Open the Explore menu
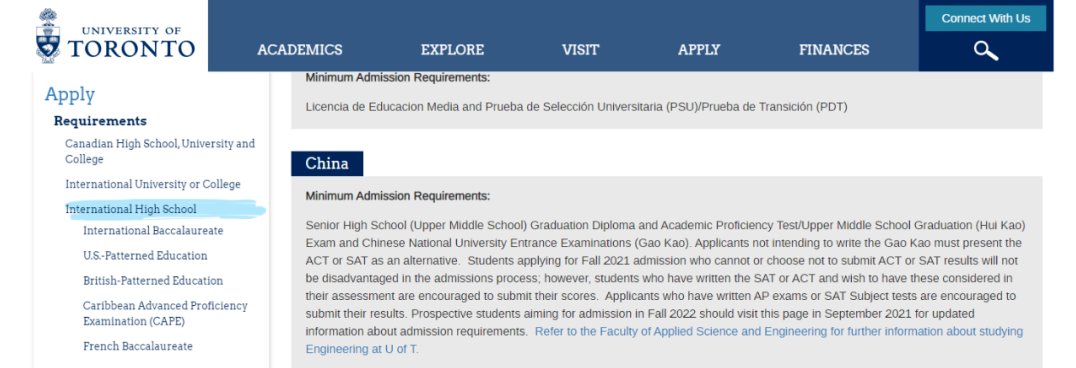Screen dimensions: 1076x368 [452, 49]
